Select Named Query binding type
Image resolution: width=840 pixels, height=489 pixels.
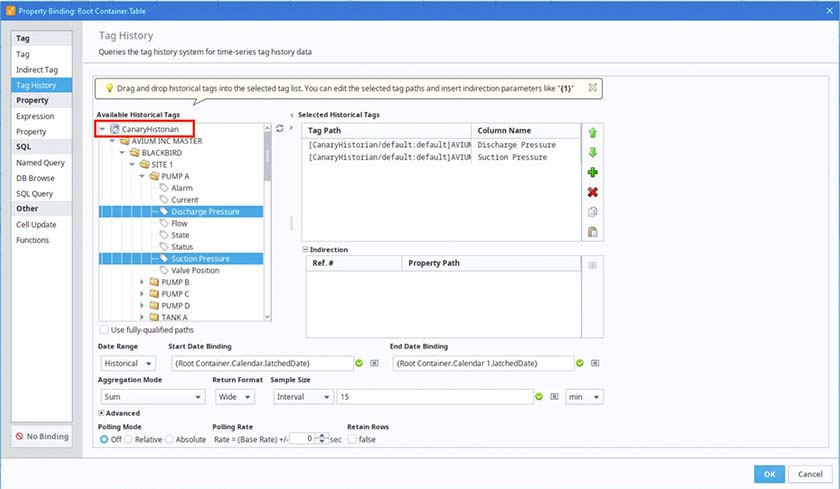[40, 162]
